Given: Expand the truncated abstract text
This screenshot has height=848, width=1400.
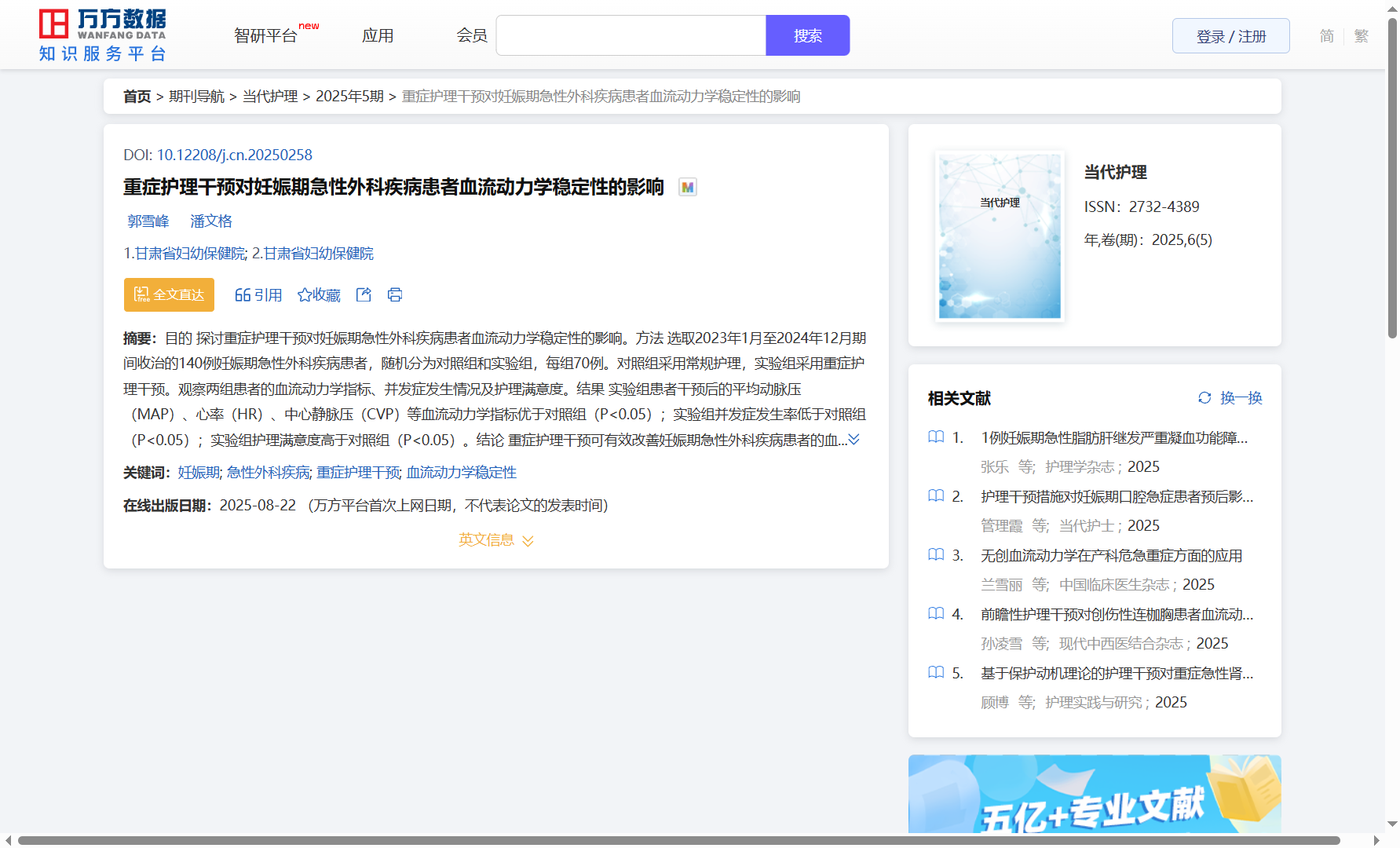Looking at the screenshot, I should point(854,440).
